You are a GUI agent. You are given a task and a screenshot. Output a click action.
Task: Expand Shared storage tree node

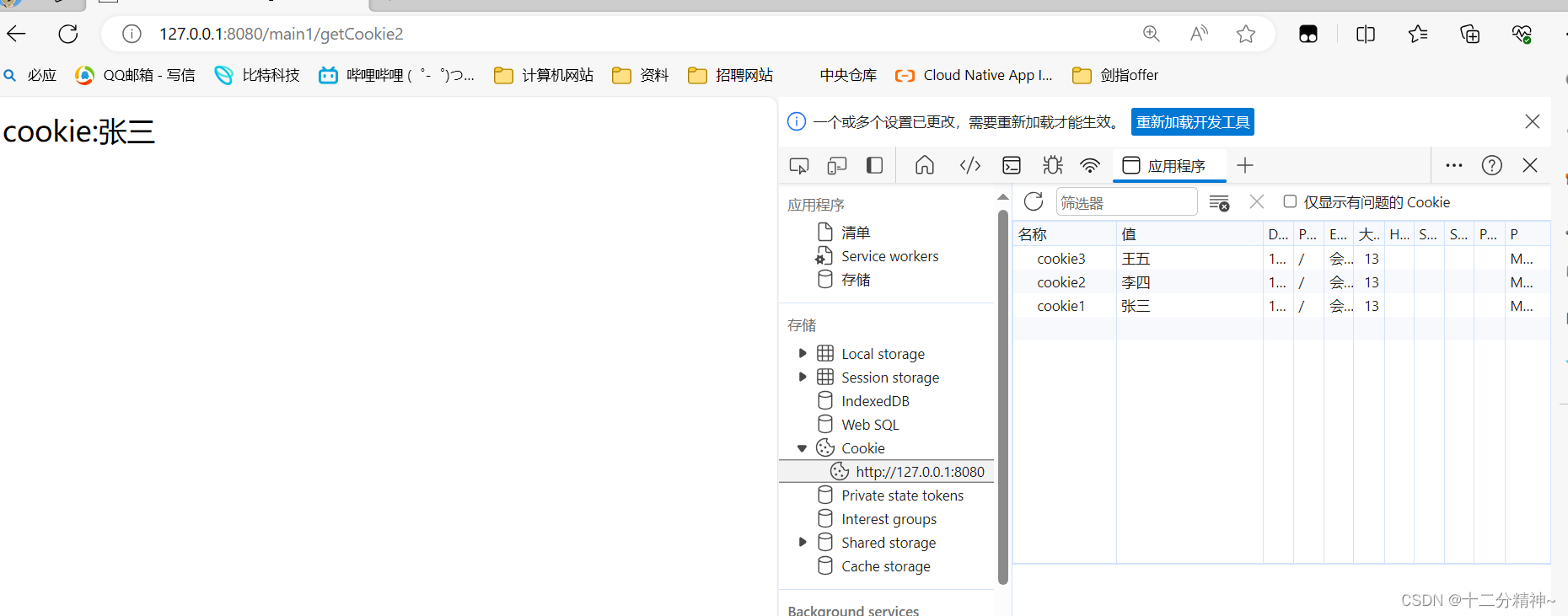click(x=803, y=542)
